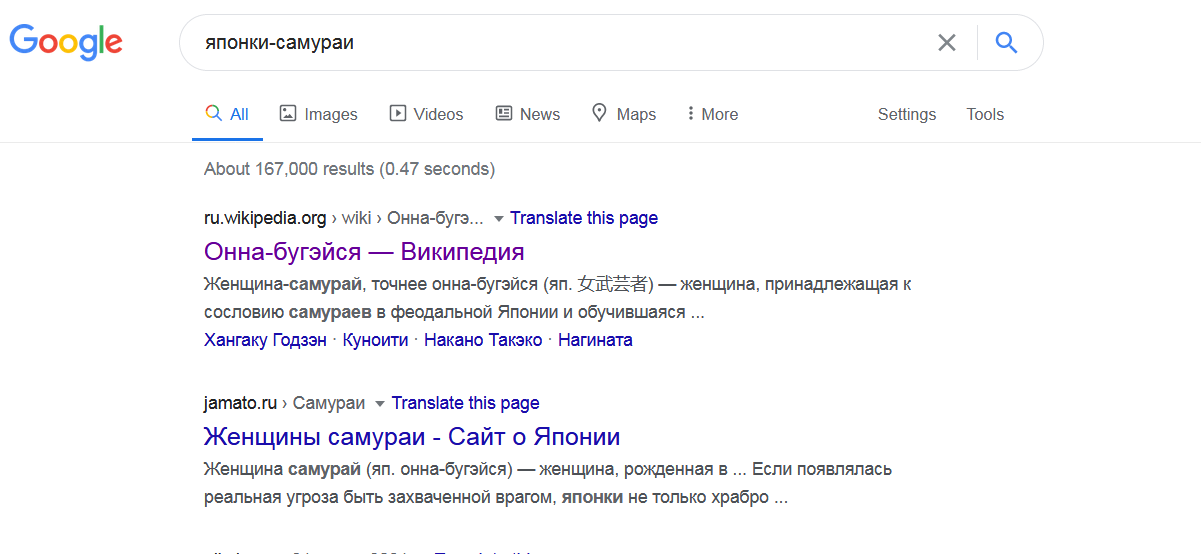Click the Google logo
The width and height of the screenshot is (1201, 554).
[66, 42]
